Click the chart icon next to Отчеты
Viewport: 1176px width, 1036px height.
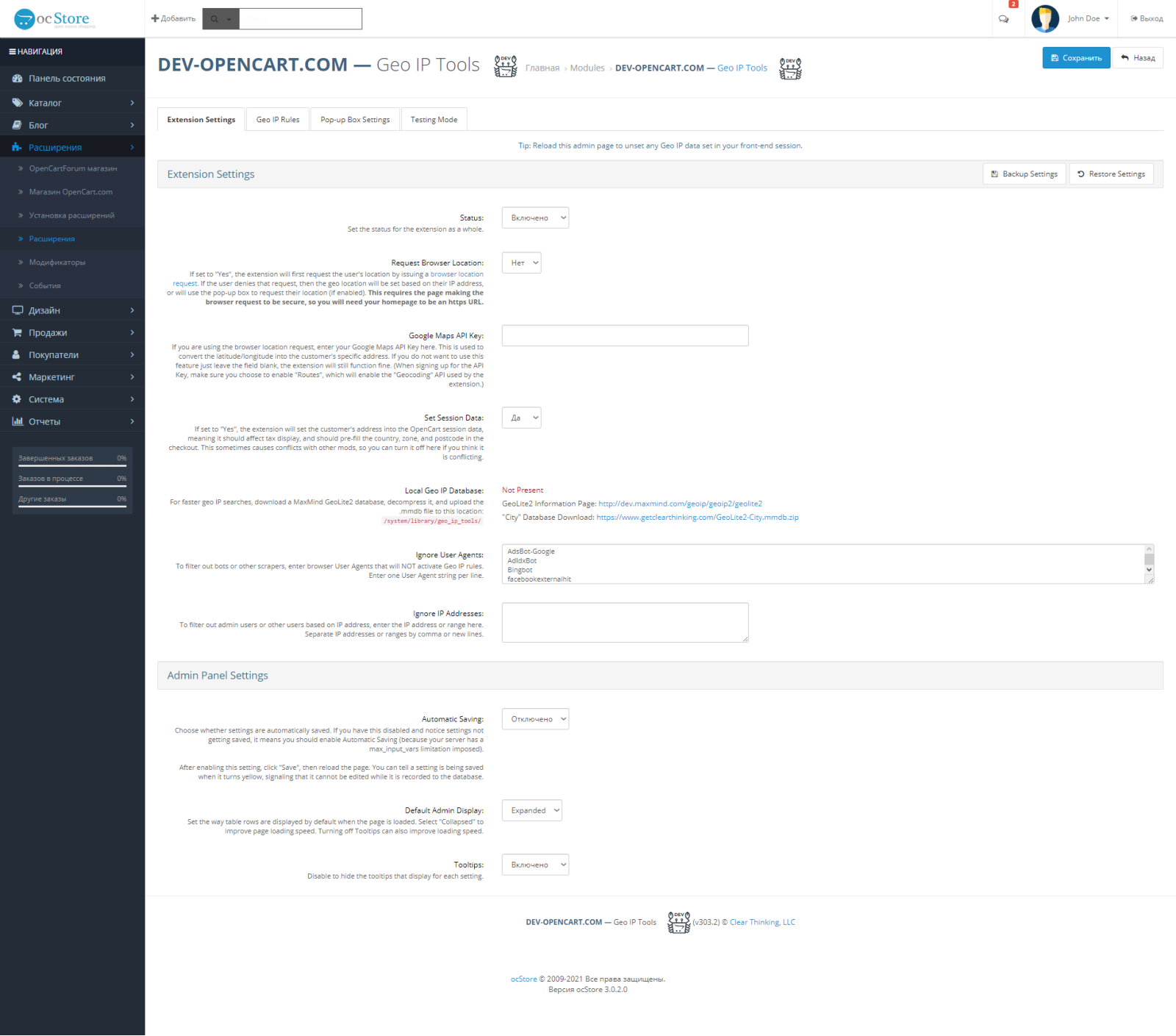click(x=18, y=421)
